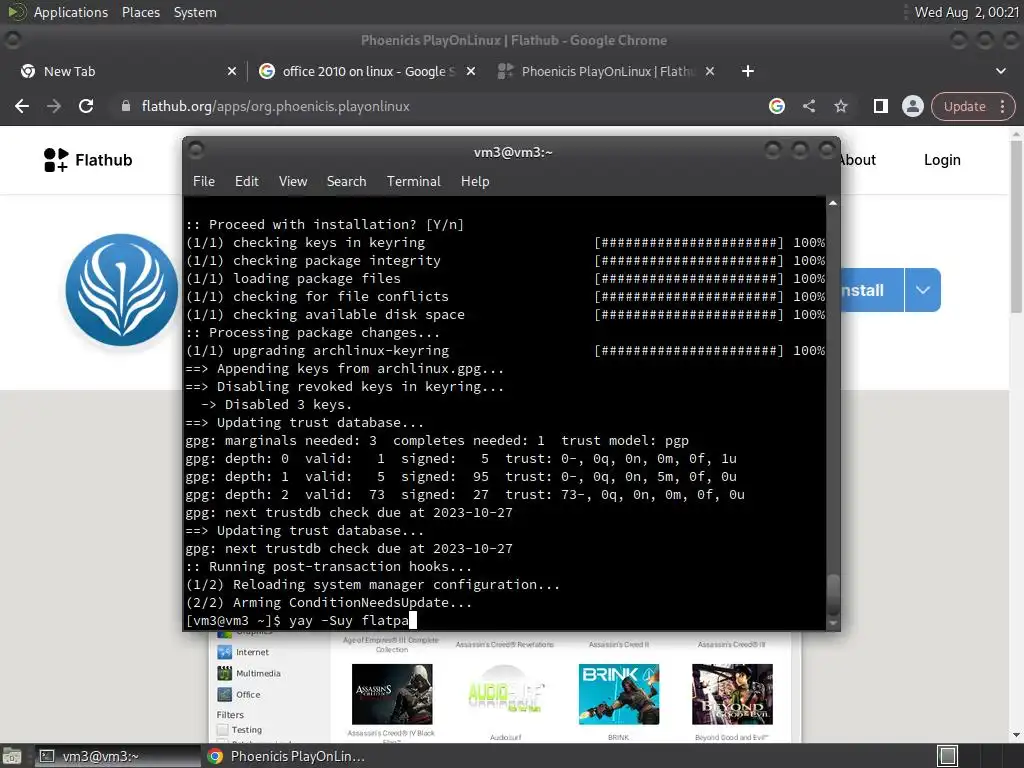Close the New Tab tab
Image resolution: width=1024 pixels, height=768 pixels.
click(x=232, y=71)
